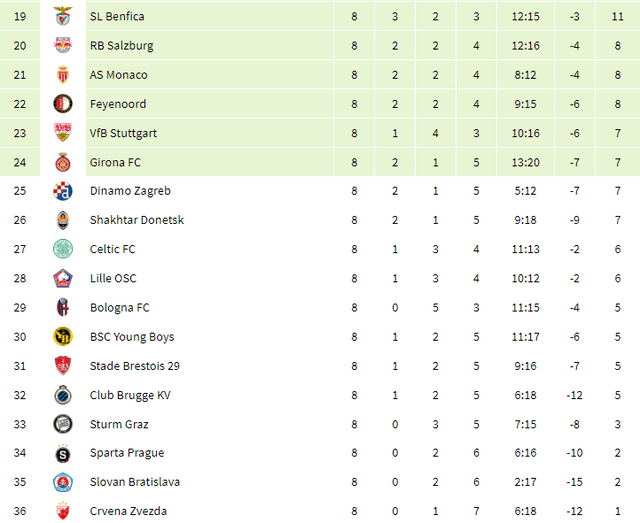Click the Feyenoord club badge
This screenshot has height=523, width=640.
(x=63, y=104)
